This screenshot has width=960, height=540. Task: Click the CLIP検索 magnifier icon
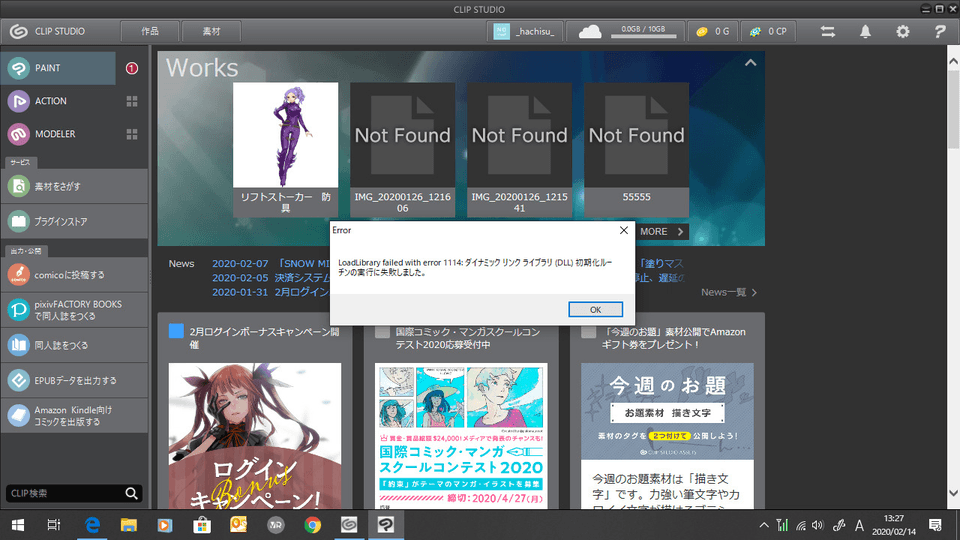coord(131,493)
